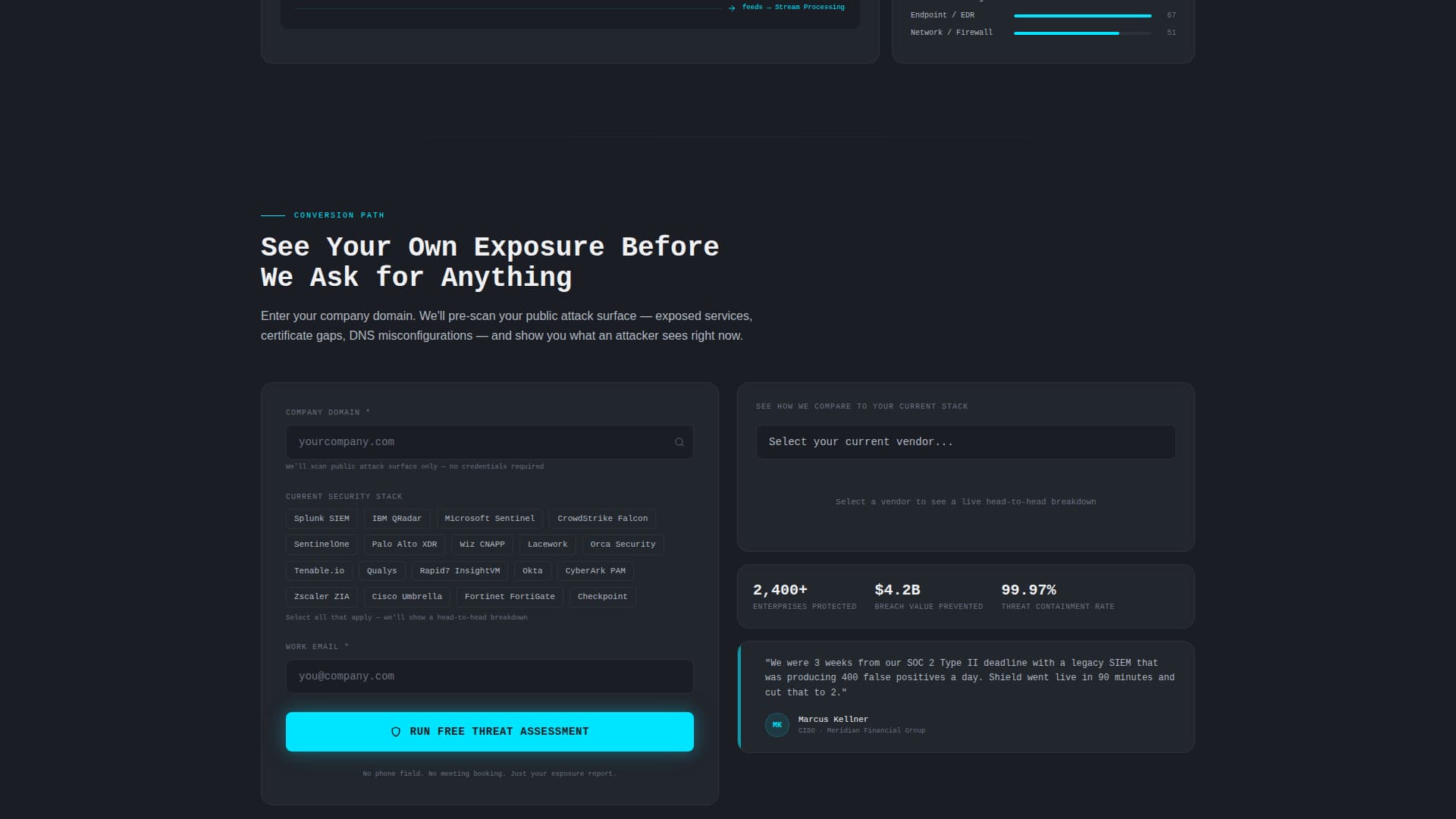1456x819 pixels.
Task: Select the Lacework chip
Action: 548,544
